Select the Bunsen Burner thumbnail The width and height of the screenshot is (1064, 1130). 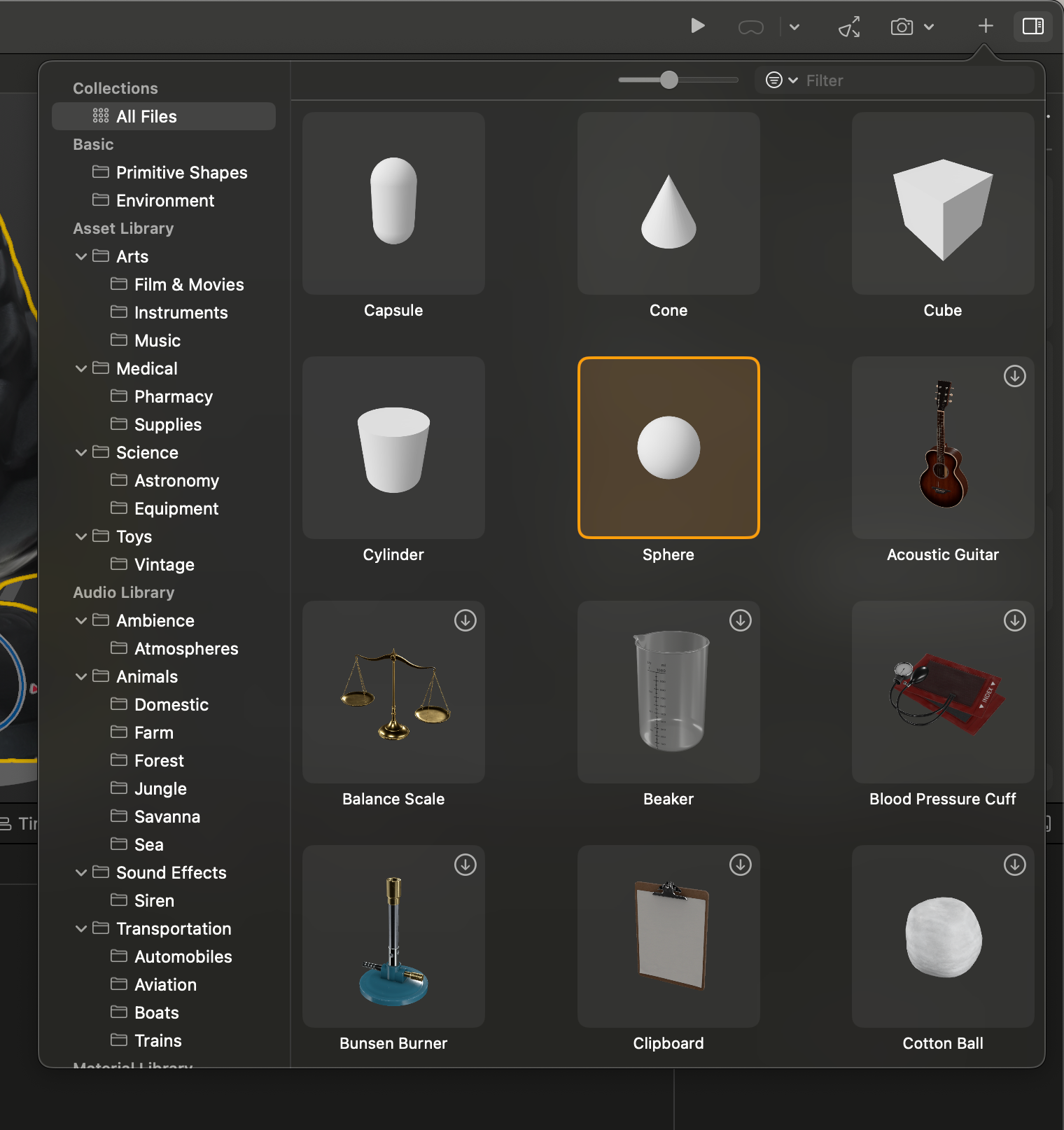tap(393, 936)
